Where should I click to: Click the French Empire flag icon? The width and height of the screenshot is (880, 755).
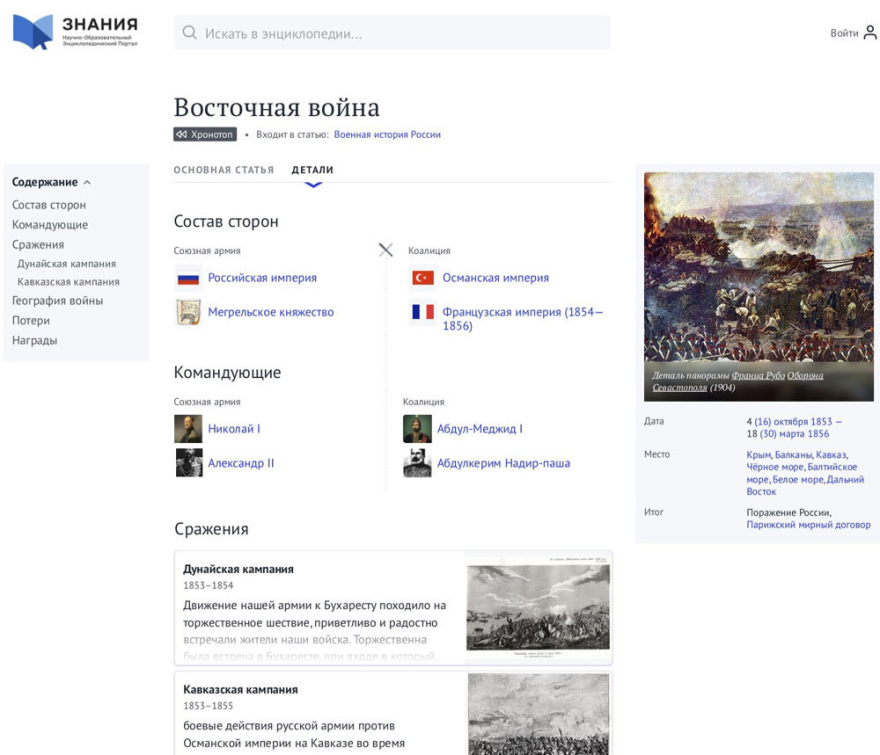pos(423,312)
